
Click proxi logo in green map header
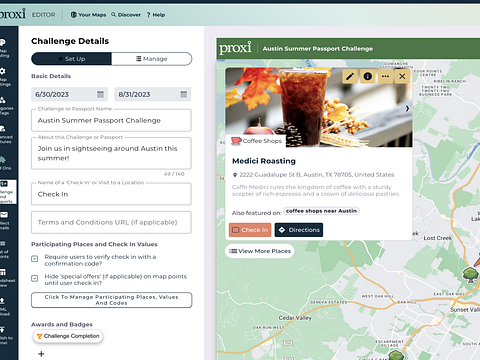coord(235,48)
